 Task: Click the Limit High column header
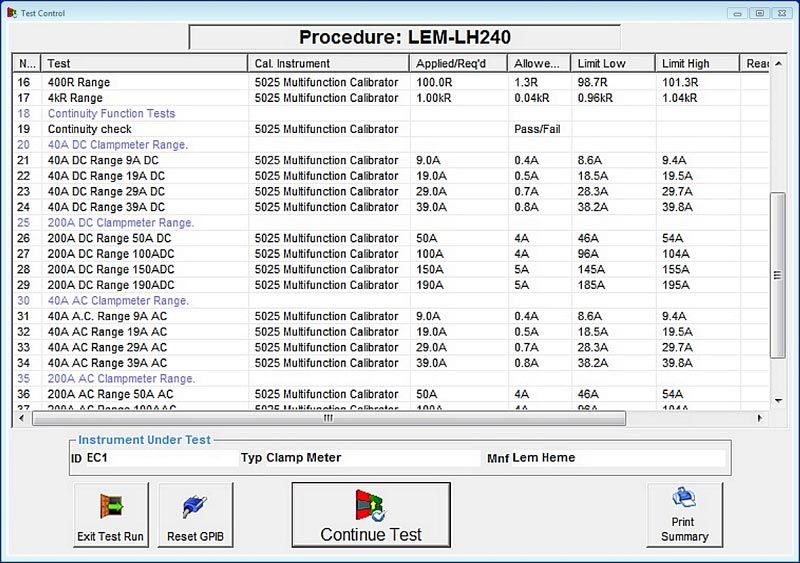(697, 63)
